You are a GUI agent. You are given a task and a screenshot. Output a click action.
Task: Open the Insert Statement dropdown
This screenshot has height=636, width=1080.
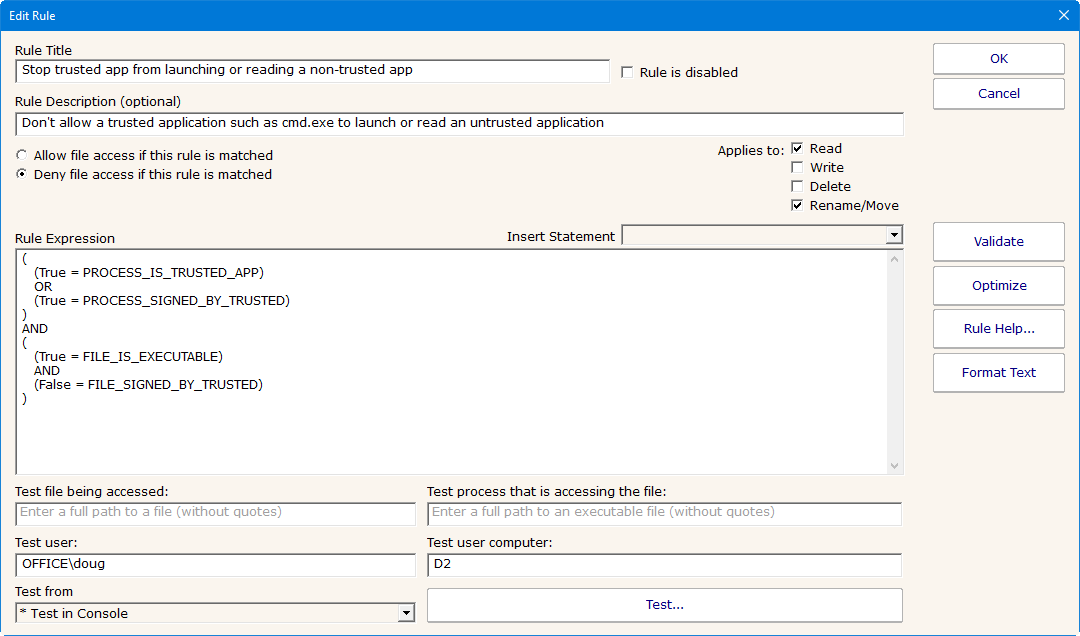pos(893,235)
